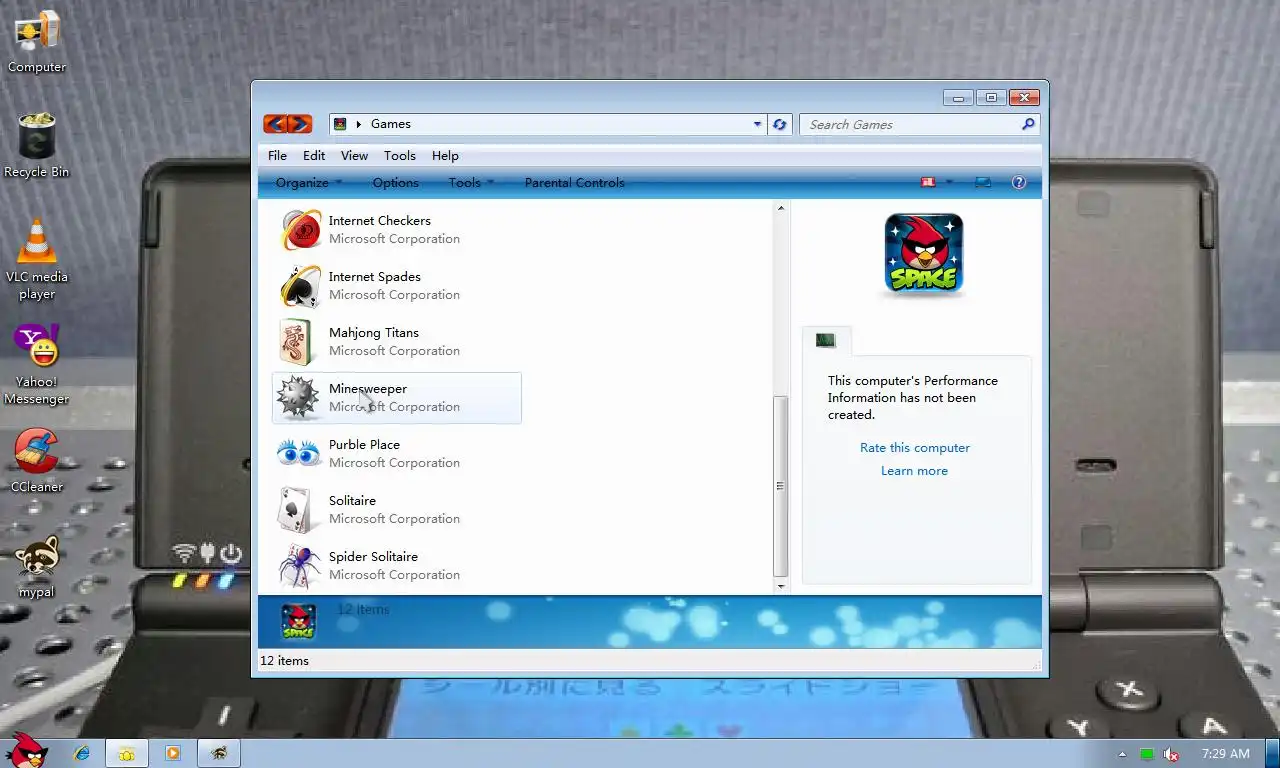Click the Back arrow in the Games window
Screen dimensions: 1280x768
tap(275, 124)
